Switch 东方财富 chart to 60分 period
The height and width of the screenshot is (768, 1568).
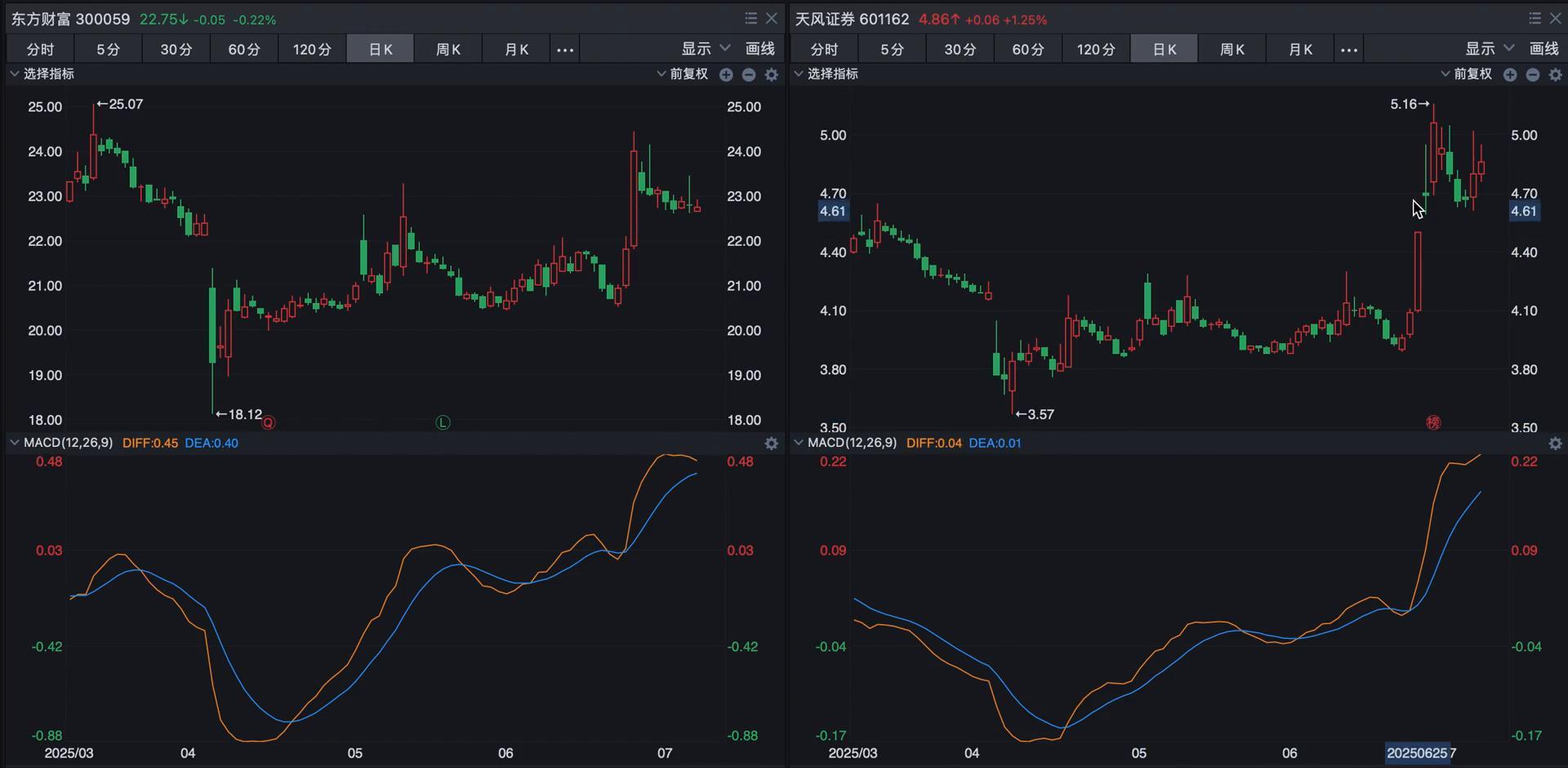(x=244, y=49)
